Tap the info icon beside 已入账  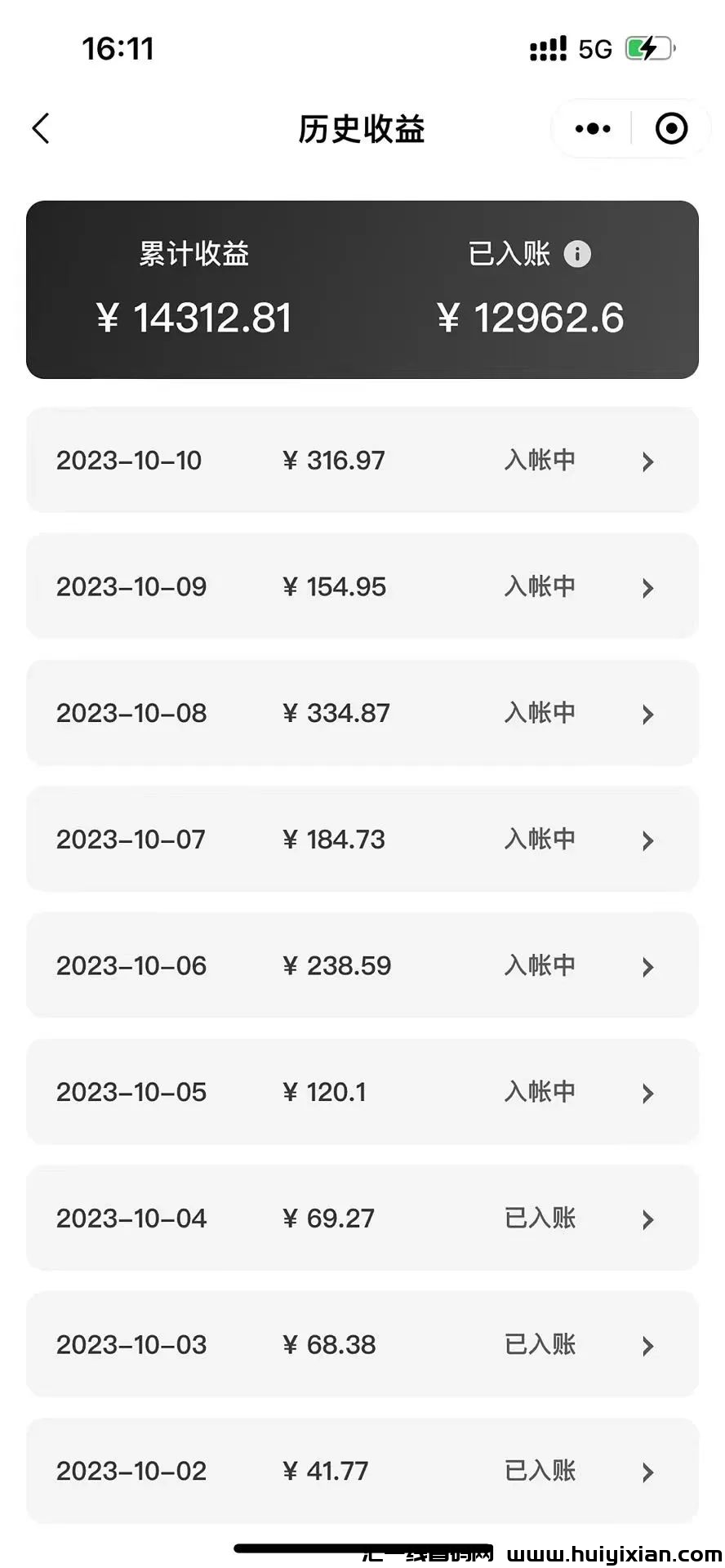click(x=577, y=254)
